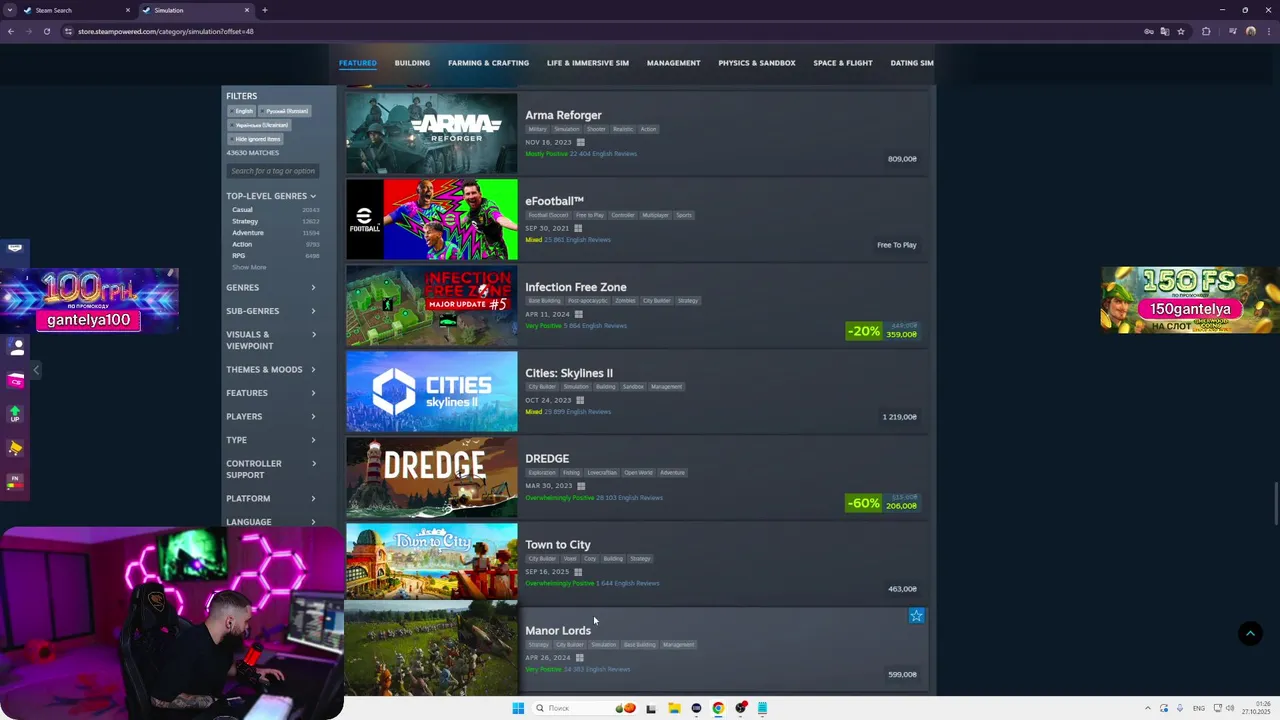1280x720 pixels.
Task: Open the Dating Sim category tab
Action: pyautogui.click(x=912, y=63)
